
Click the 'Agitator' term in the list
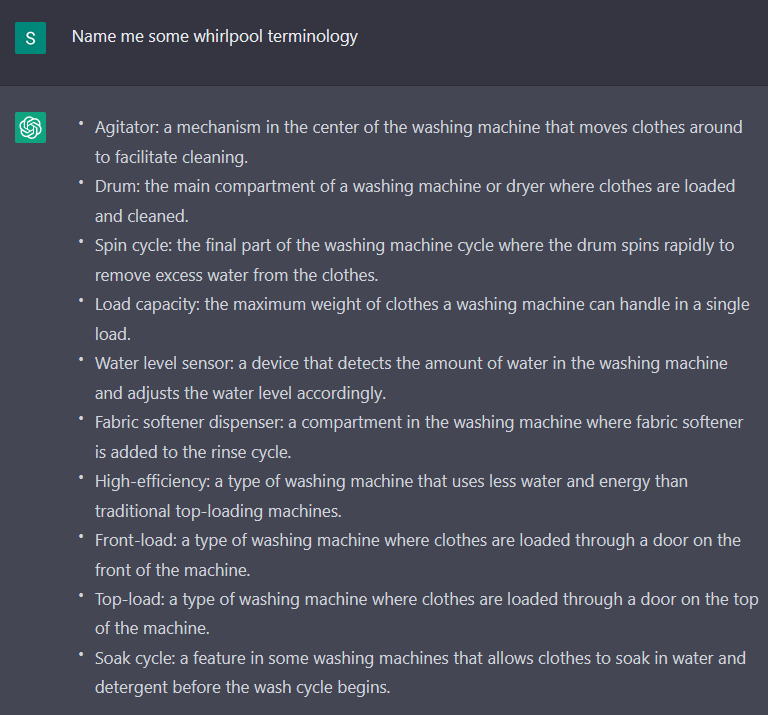(x=124, y=128)
